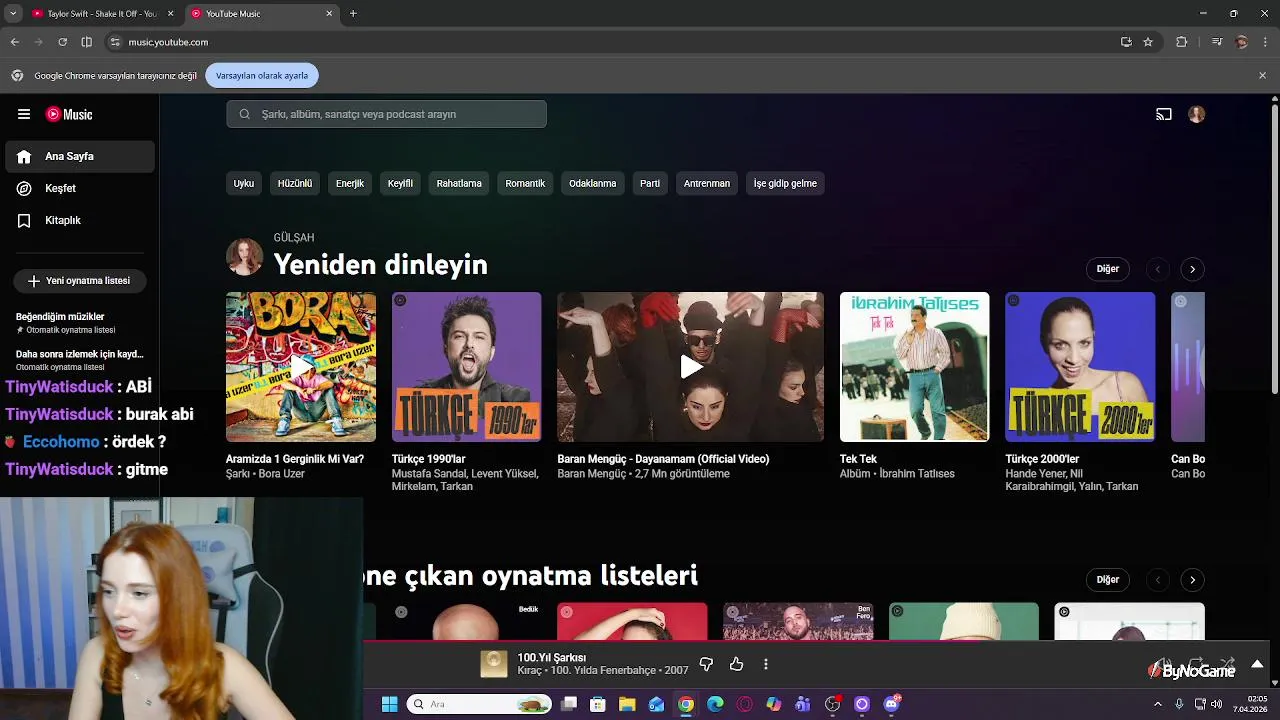Select the Antrenman mood chip
Image resolution: width=1280 pixels, height=720 pixels.
coord(707,184)
